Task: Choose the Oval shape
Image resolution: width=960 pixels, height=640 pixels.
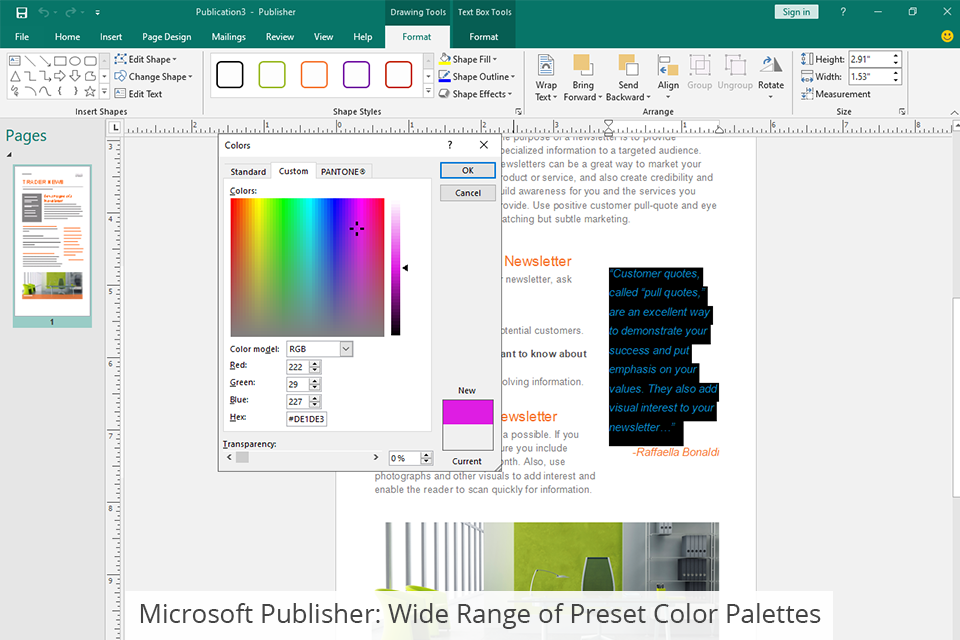Action: tap(75, 61)
